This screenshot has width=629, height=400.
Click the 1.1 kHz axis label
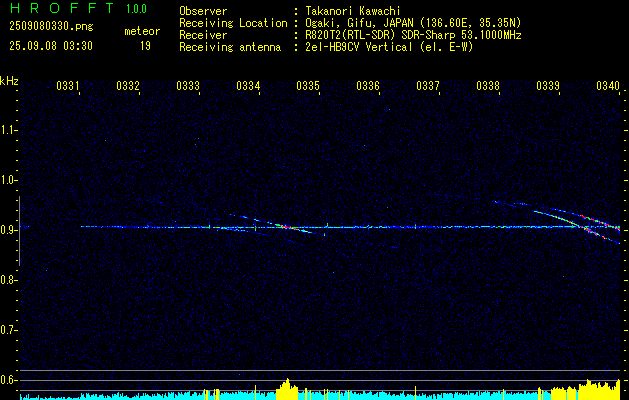8,130
